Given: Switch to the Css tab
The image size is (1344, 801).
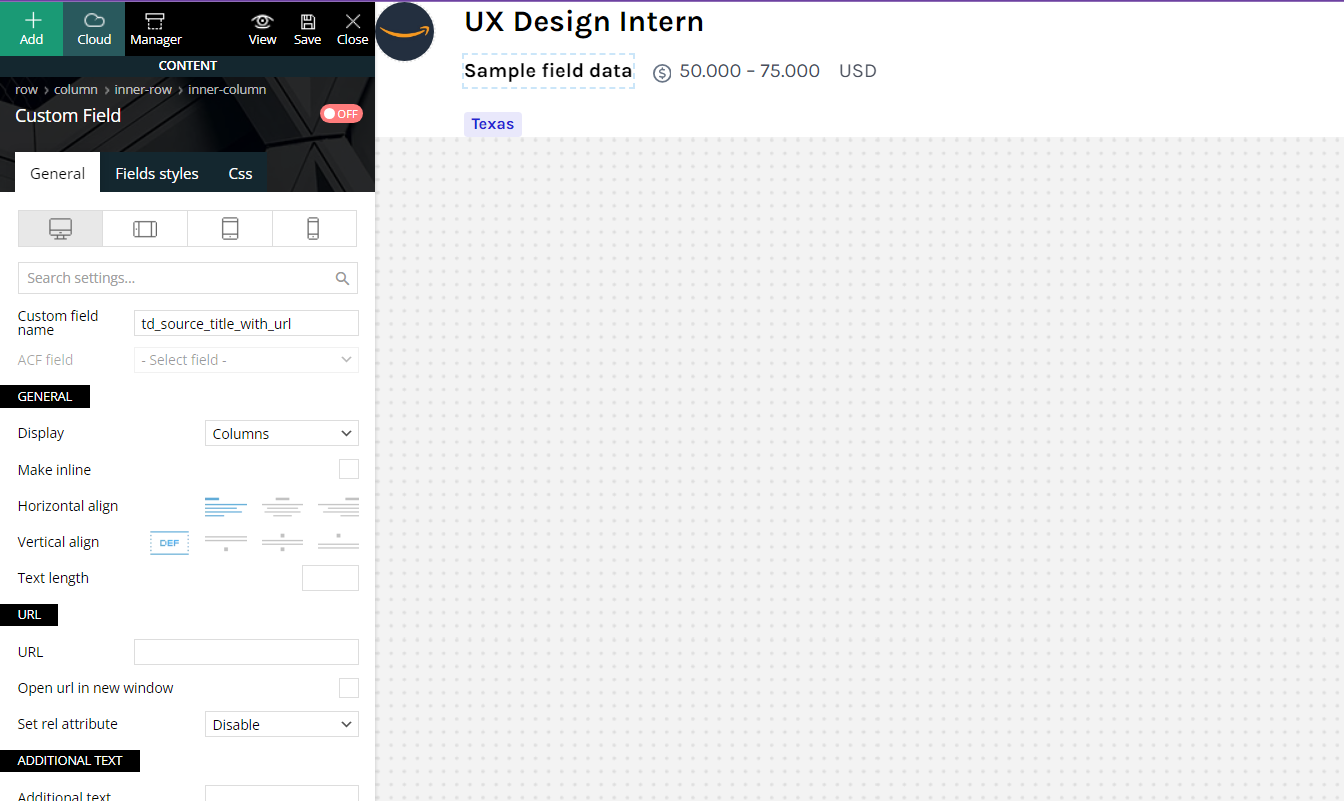Looking at the screenshot, I should (240, 173).
